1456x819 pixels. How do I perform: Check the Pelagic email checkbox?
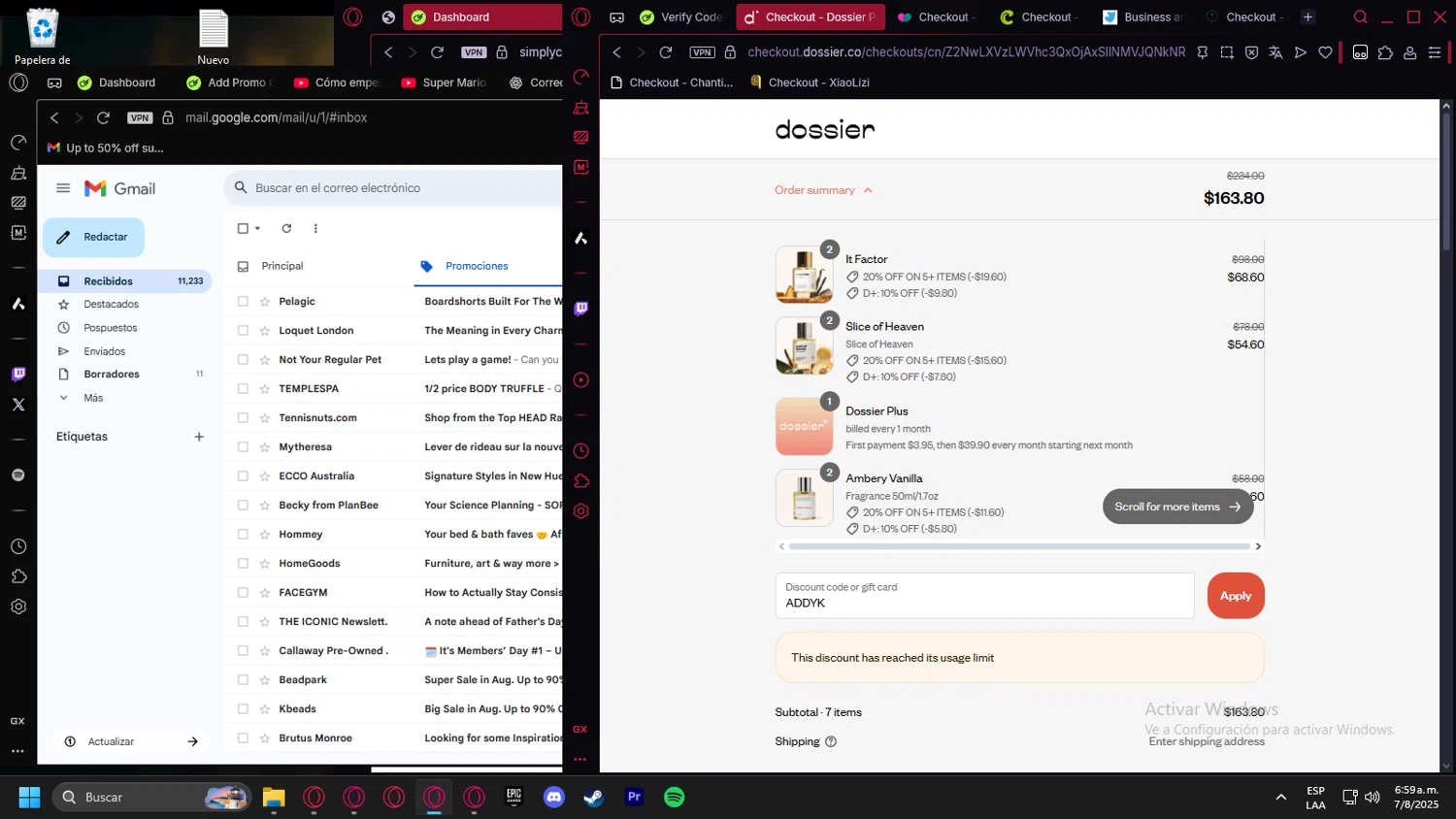coord(243,302)
